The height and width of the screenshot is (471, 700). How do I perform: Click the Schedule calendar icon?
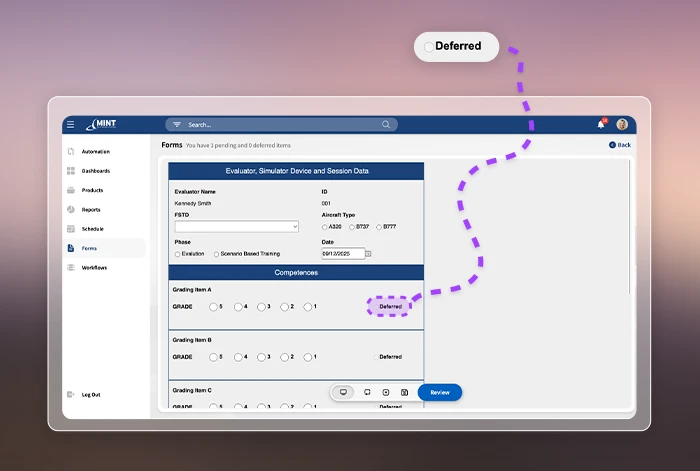click(x=71, y=229)
